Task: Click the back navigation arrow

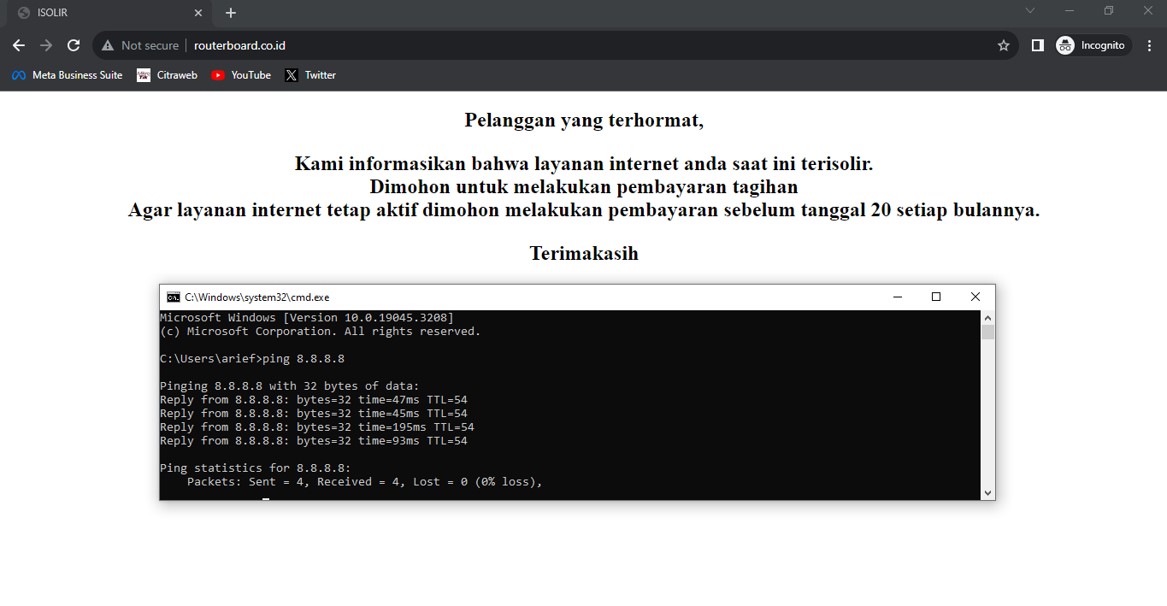Action: 18,45
